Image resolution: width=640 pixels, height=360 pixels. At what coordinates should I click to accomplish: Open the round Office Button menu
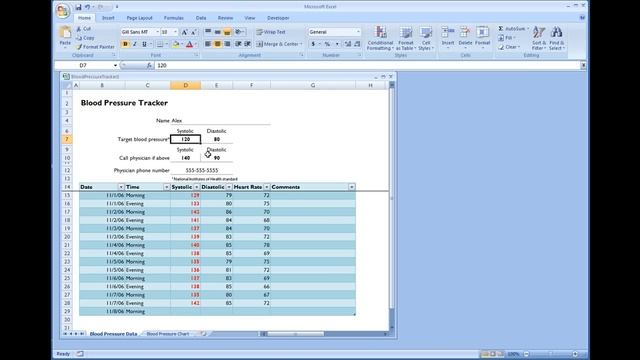[x=63, y=11]
